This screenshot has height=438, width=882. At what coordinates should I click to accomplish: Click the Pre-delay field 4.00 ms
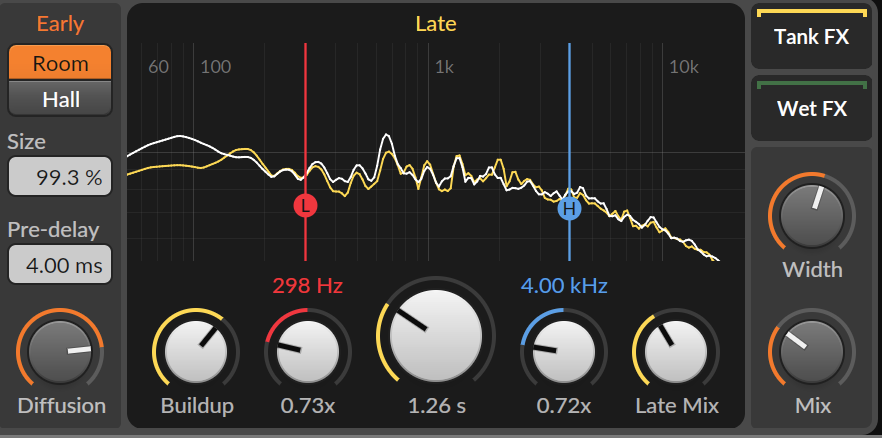tap(60, 264)
